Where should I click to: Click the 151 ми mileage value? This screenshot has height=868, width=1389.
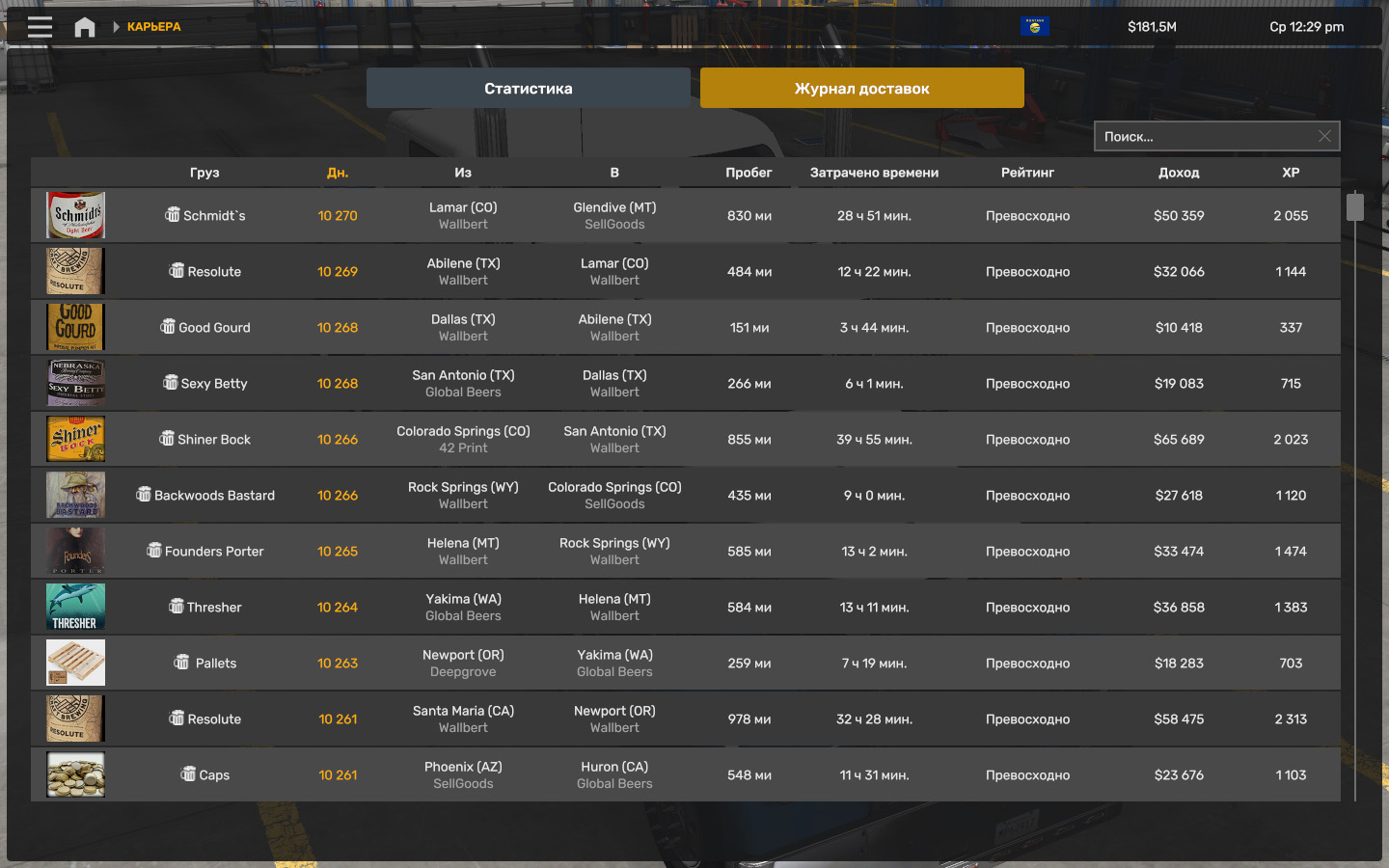point(749,327)
